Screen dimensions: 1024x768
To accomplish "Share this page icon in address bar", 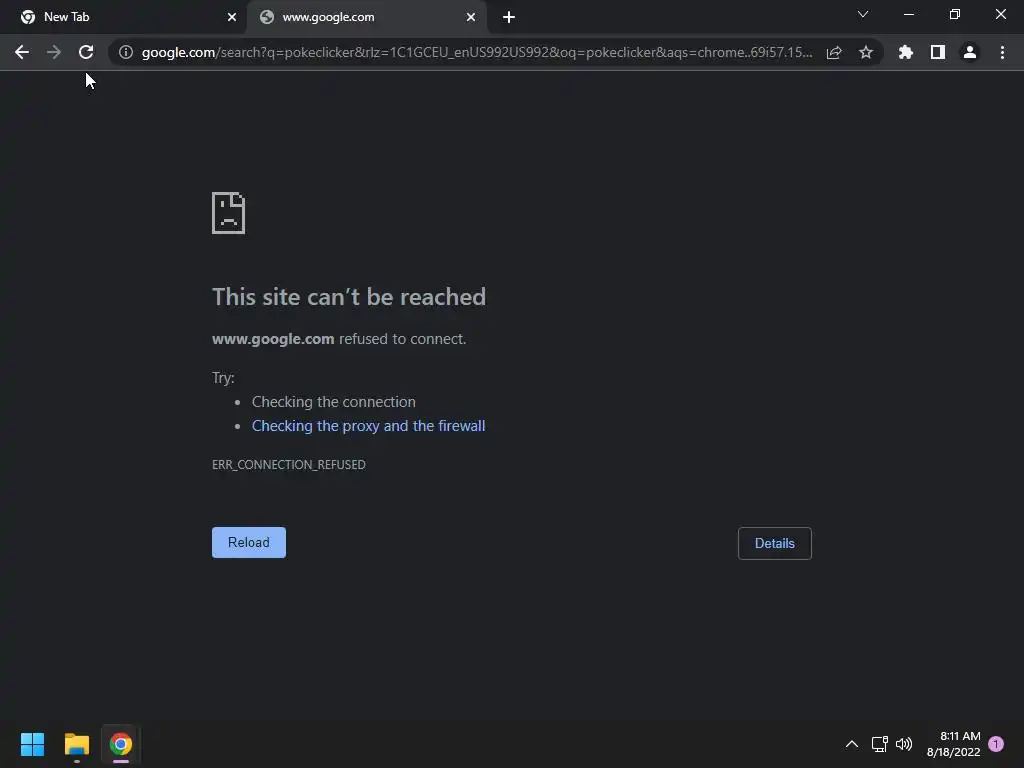I will [834, 52].
